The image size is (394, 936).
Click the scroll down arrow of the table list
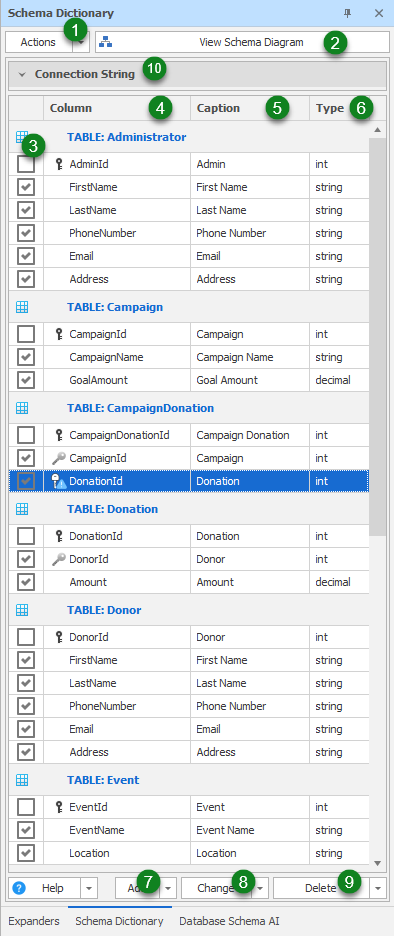tap(377, 863)
